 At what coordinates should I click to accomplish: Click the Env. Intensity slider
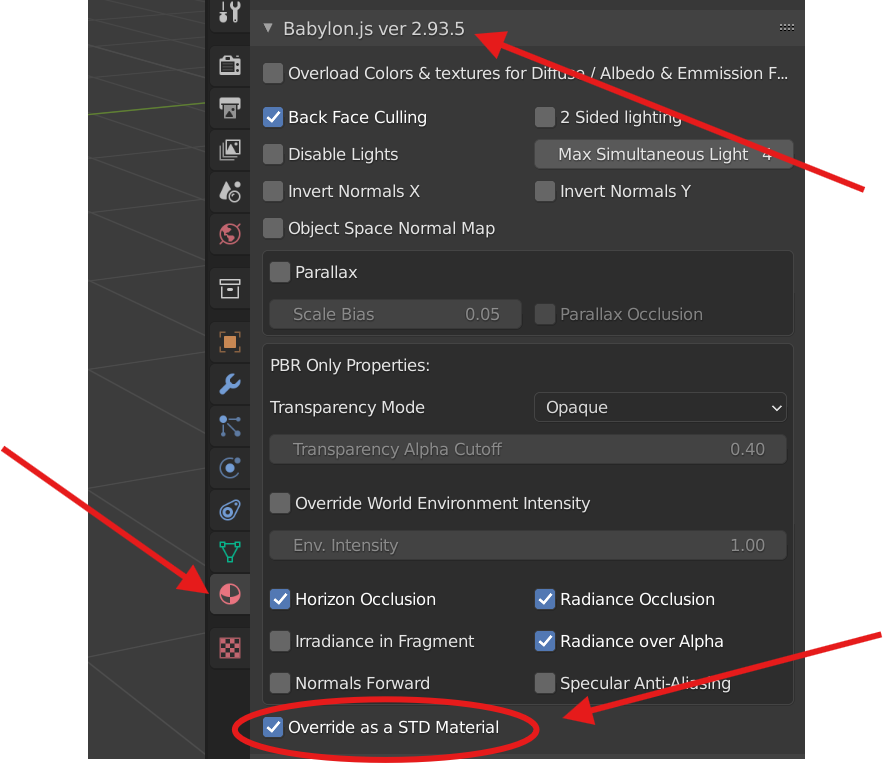click(528, 545)
